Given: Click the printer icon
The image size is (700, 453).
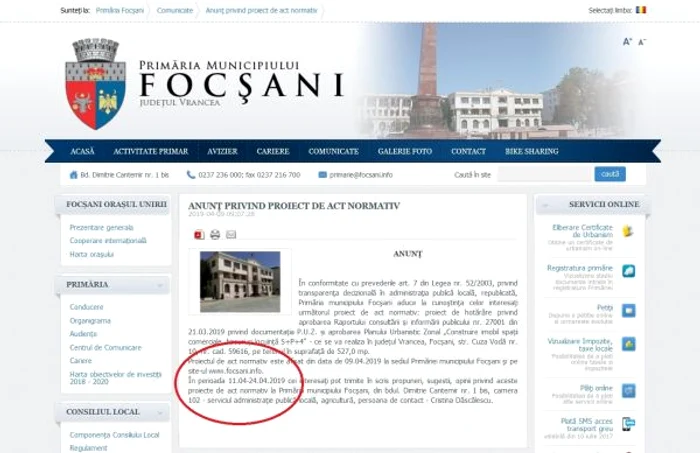Looking at the screenshot, I should point(215,234).
